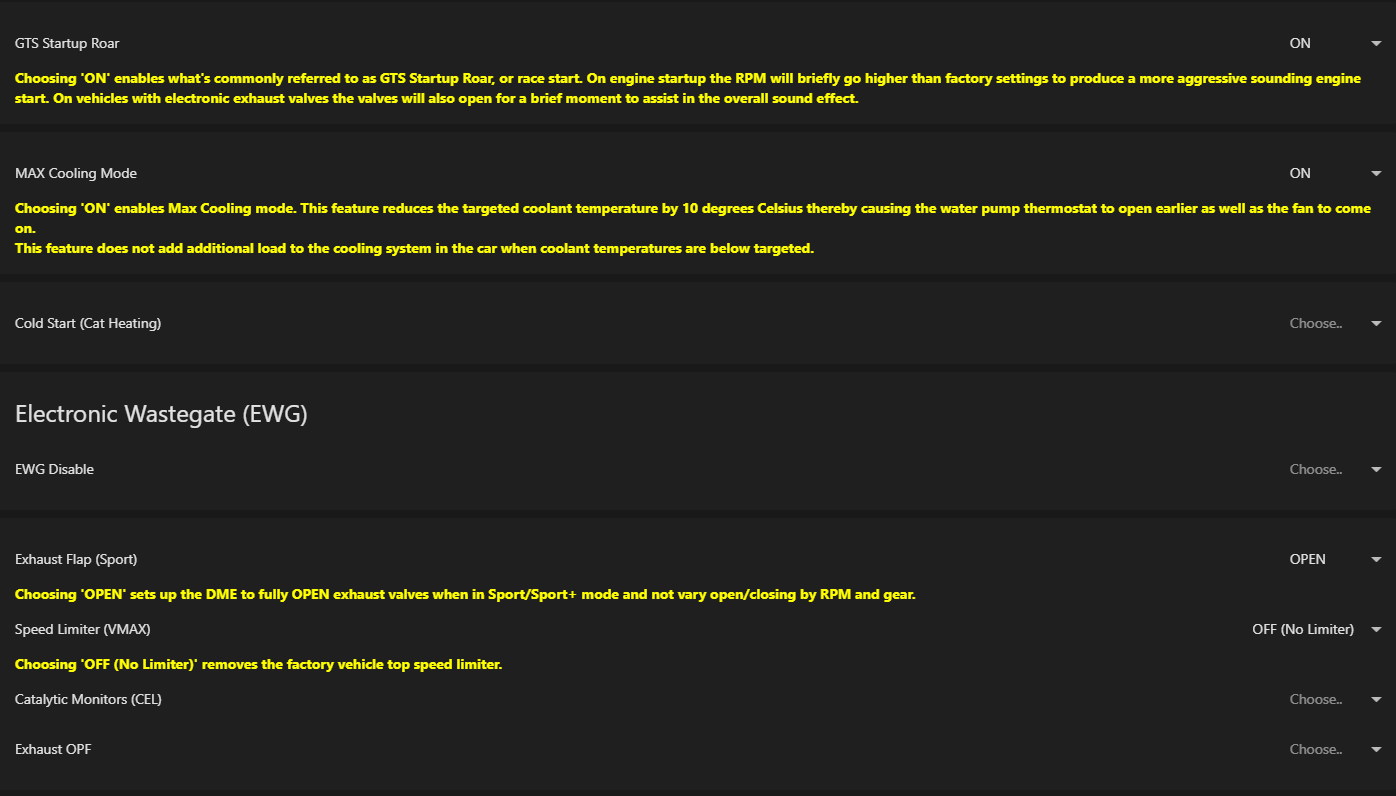Open the GTS Startup Roar 'ON' value selector
The height and width of the screenshot is (796, 1396).
coord(1300,43)
